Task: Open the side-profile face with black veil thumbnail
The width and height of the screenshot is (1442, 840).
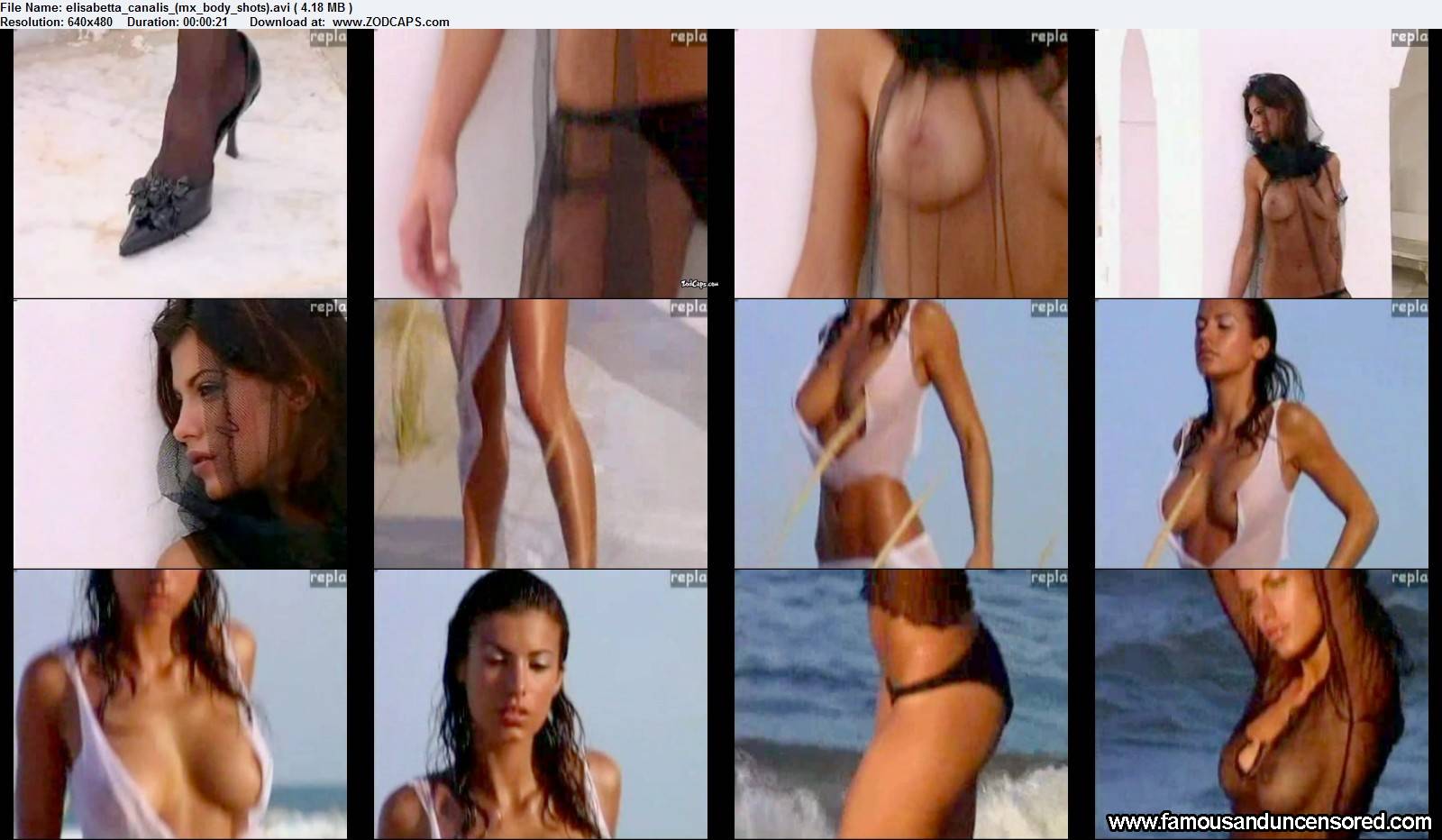Action: coord(179,434)
